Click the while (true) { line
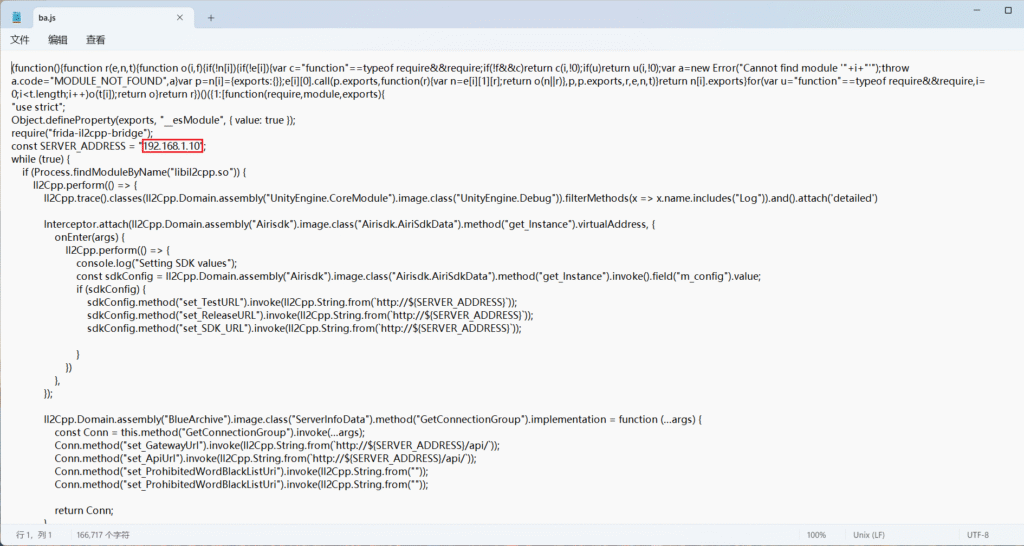 pyautogui.click(x=40, y=159)
